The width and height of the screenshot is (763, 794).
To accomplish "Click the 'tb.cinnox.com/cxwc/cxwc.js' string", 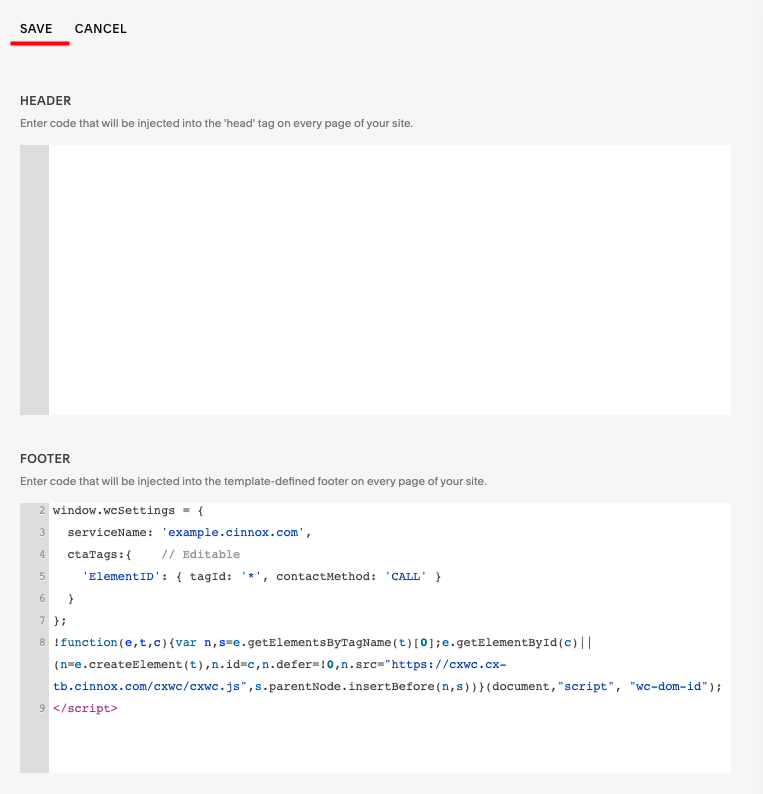I will (150, 687).
